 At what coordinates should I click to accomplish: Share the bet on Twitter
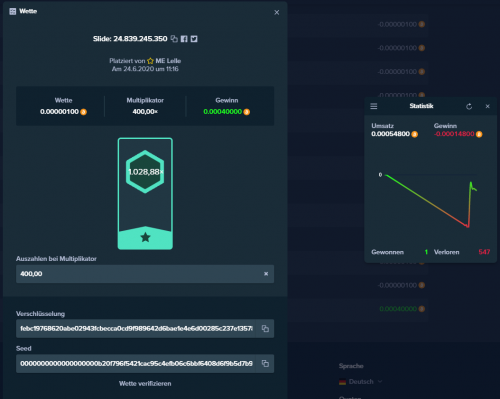tap(194, 39)
